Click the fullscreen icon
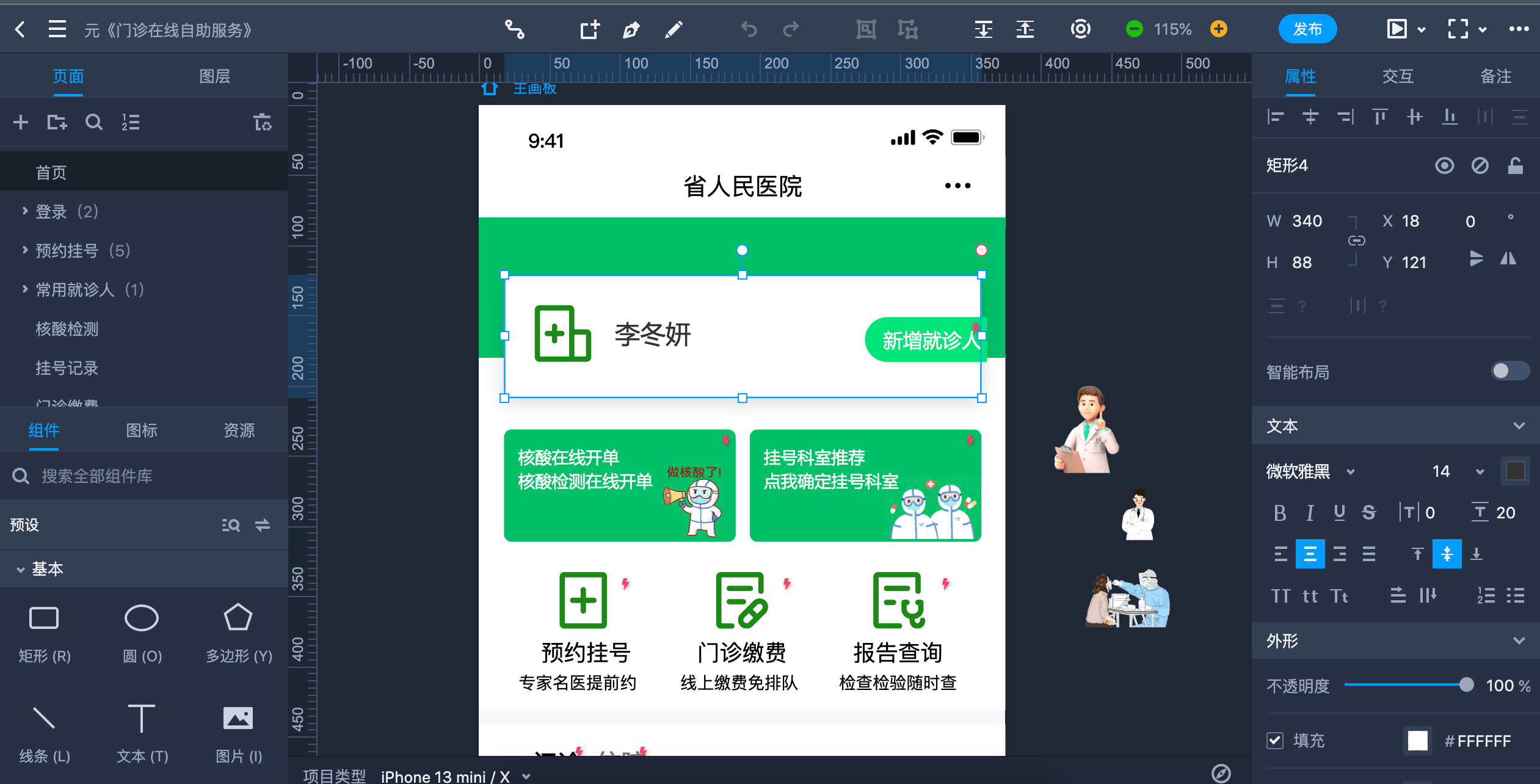 point(1458,29)
